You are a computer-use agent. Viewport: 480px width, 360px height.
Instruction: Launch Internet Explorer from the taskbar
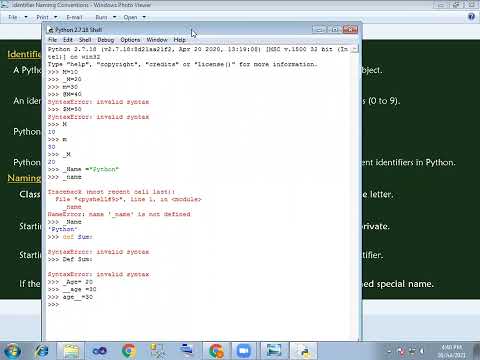(42, 351)
